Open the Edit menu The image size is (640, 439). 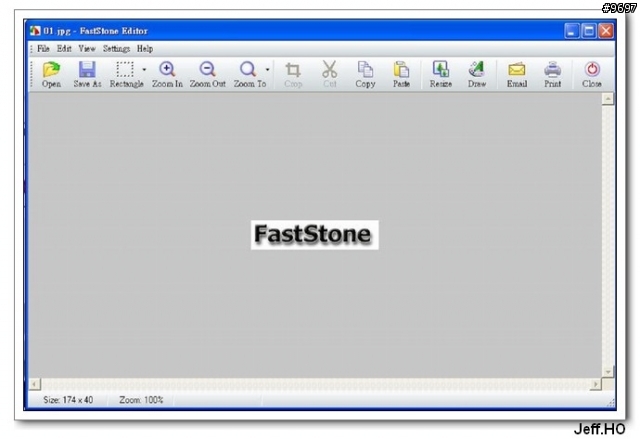(x=64, y=49)
